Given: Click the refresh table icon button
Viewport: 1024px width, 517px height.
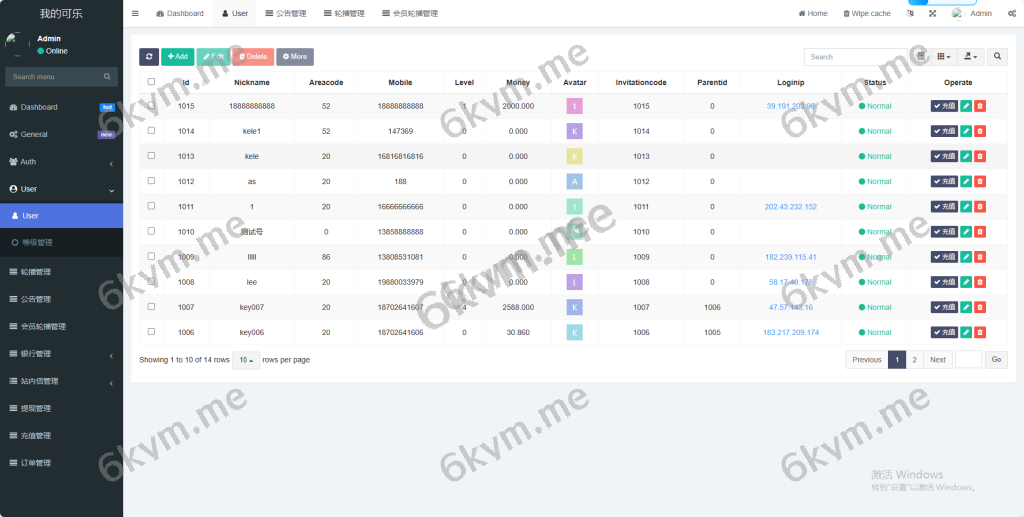Looking at the screenshot, I should coord(148,57).
